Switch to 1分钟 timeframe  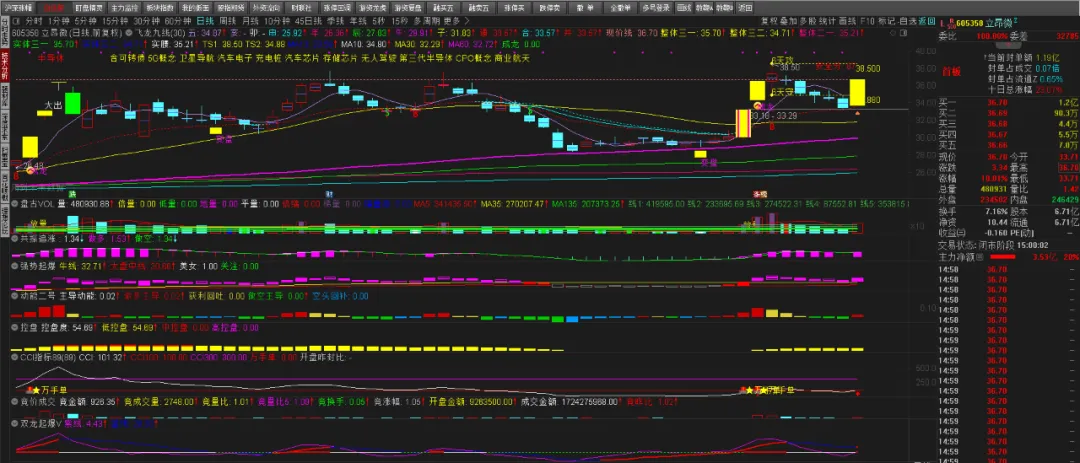[59, 21]
